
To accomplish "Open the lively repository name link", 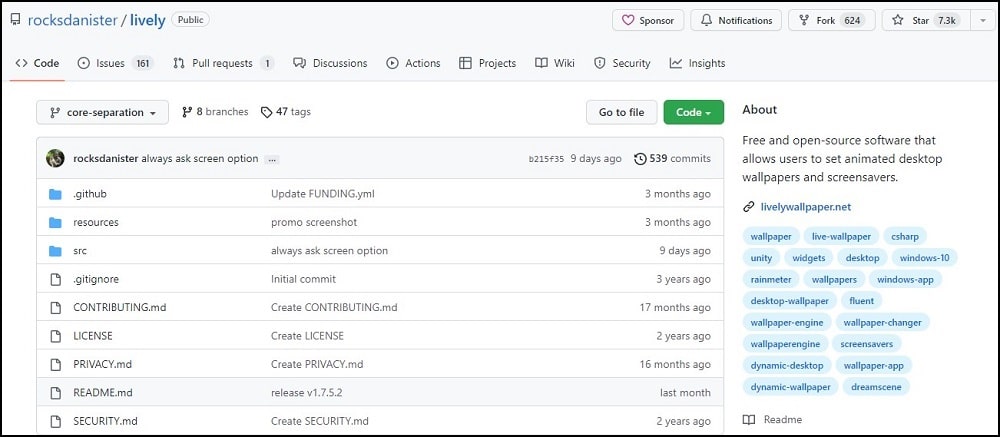I will (x=147, y=20).
